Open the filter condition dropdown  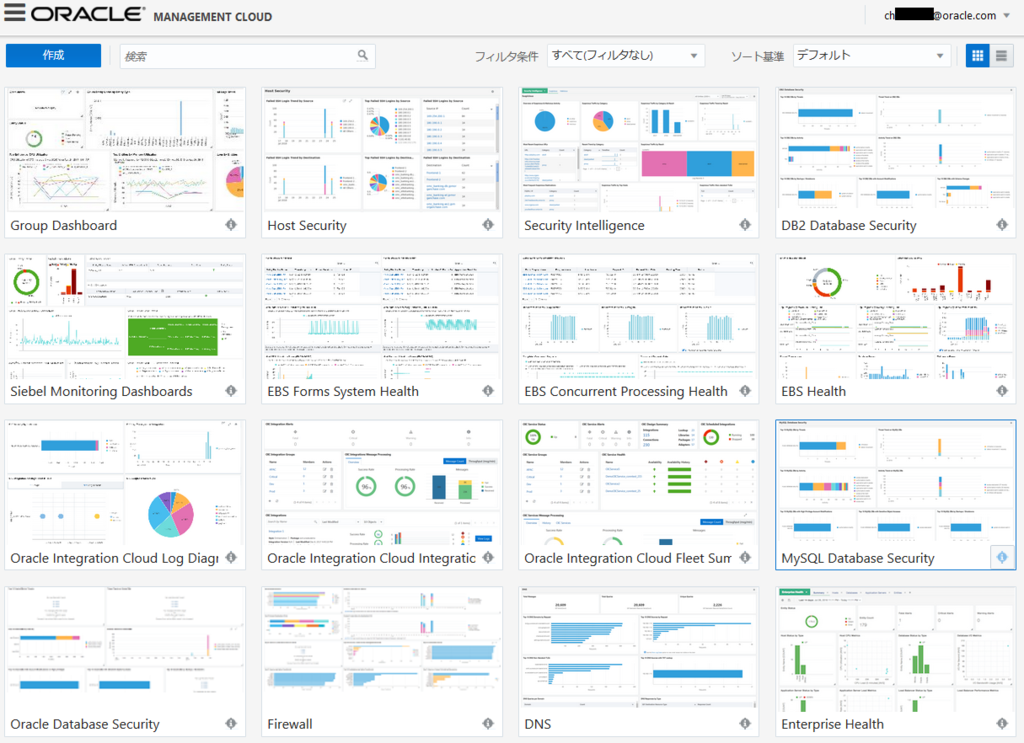coord(626,55)
